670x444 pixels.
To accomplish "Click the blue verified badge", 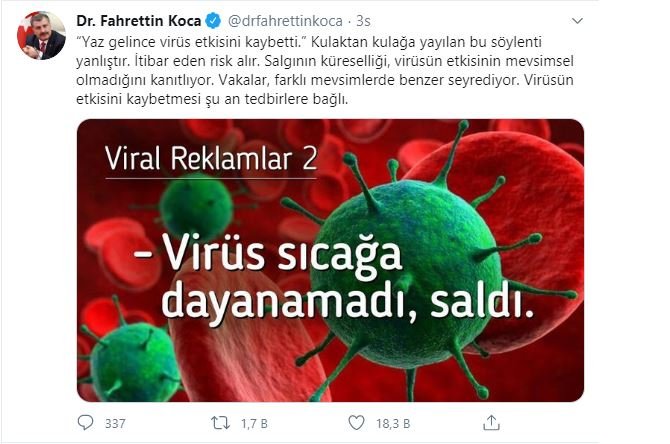I will (213, 21).
